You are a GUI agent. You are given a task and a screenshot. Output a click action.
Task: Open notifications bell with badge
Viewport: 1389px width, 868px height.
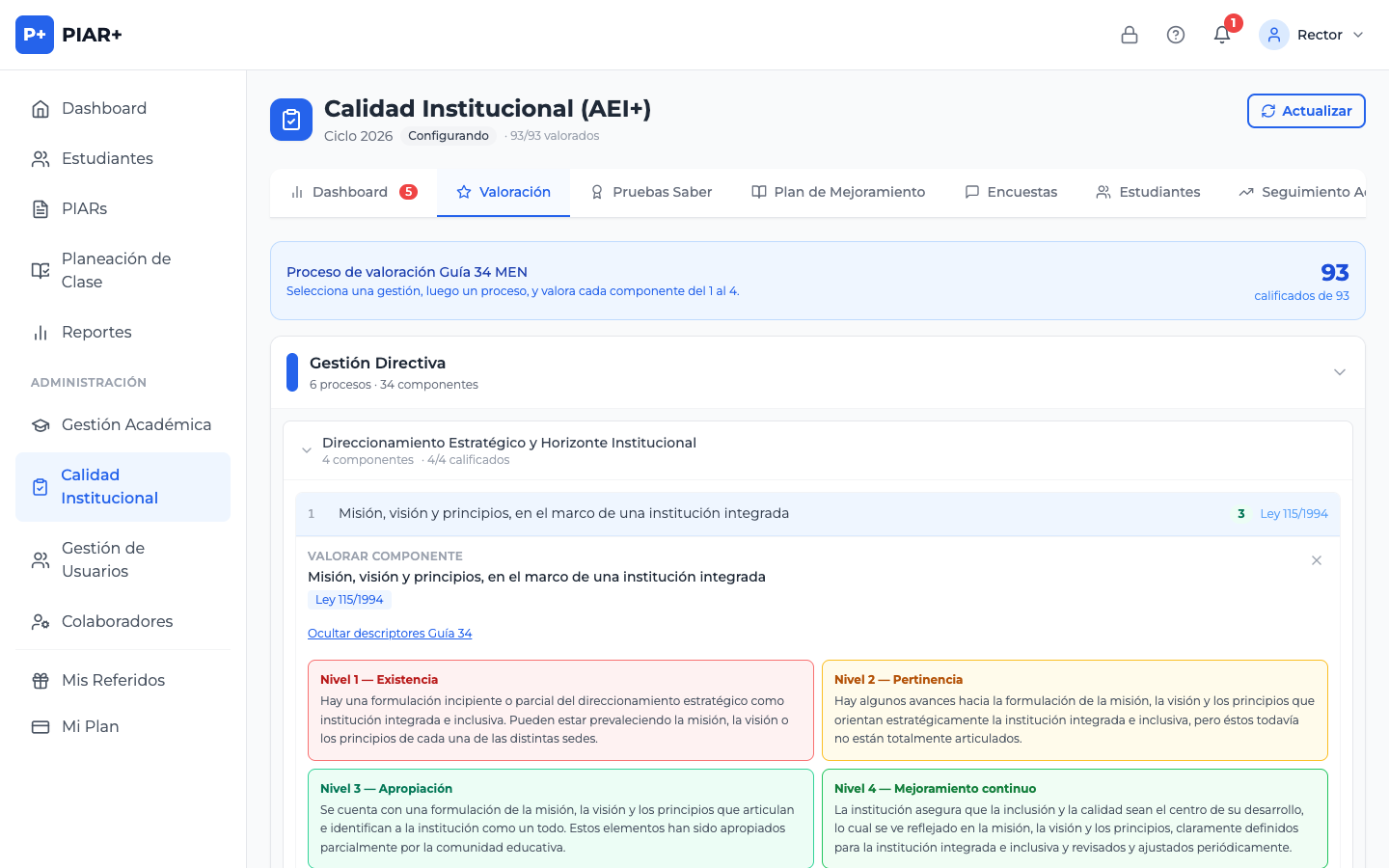[x=1222, y=35]
